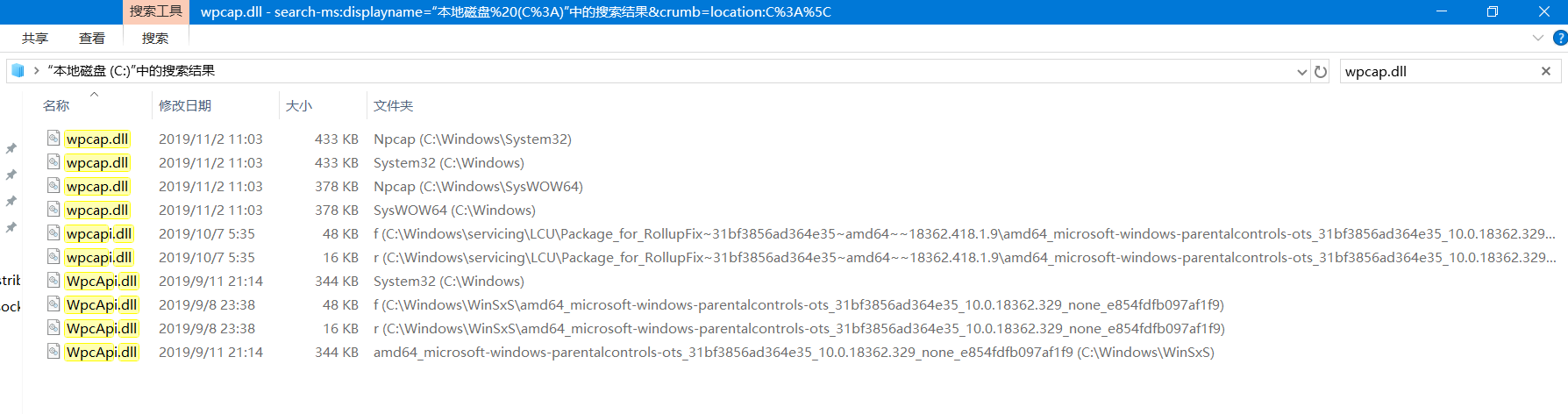Click the blue location icon in the address bar
1568x414 pixels.
[18, 70]
